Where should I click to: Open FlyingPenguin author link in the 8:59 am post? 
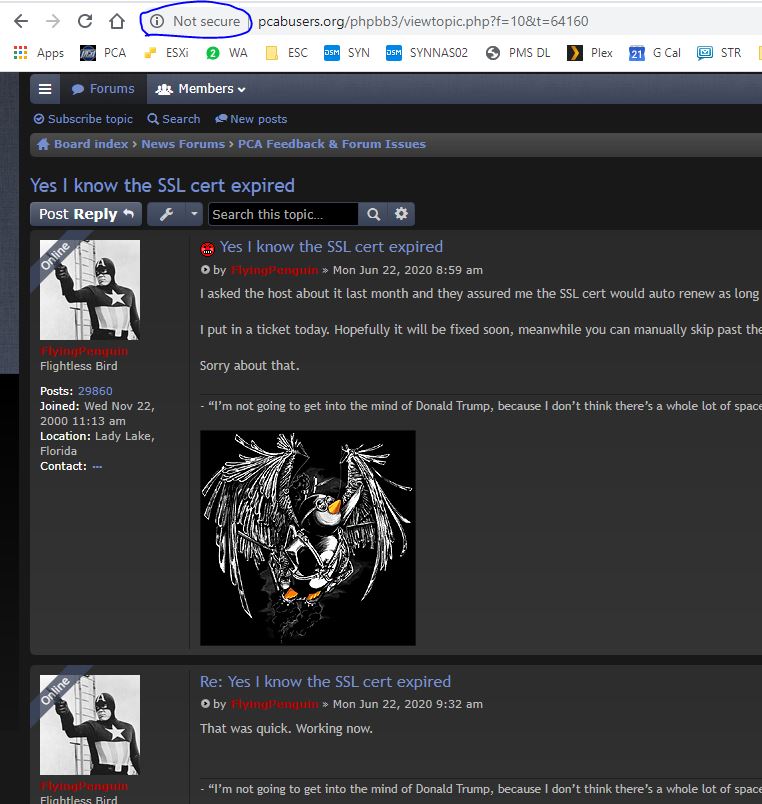click(x=274, y=270)
